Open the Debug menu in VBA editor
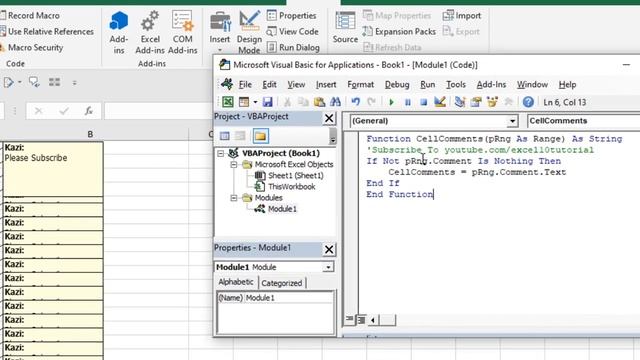640x360 pixels. [397, 84]
